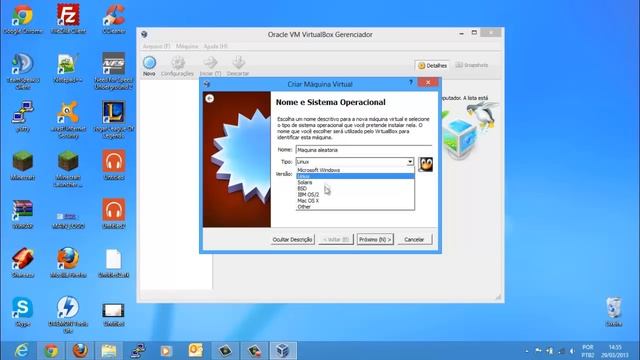The image size is (640, 360).
Task: Select IBM OS/2 from Tipo list
Action: [355, 195]
